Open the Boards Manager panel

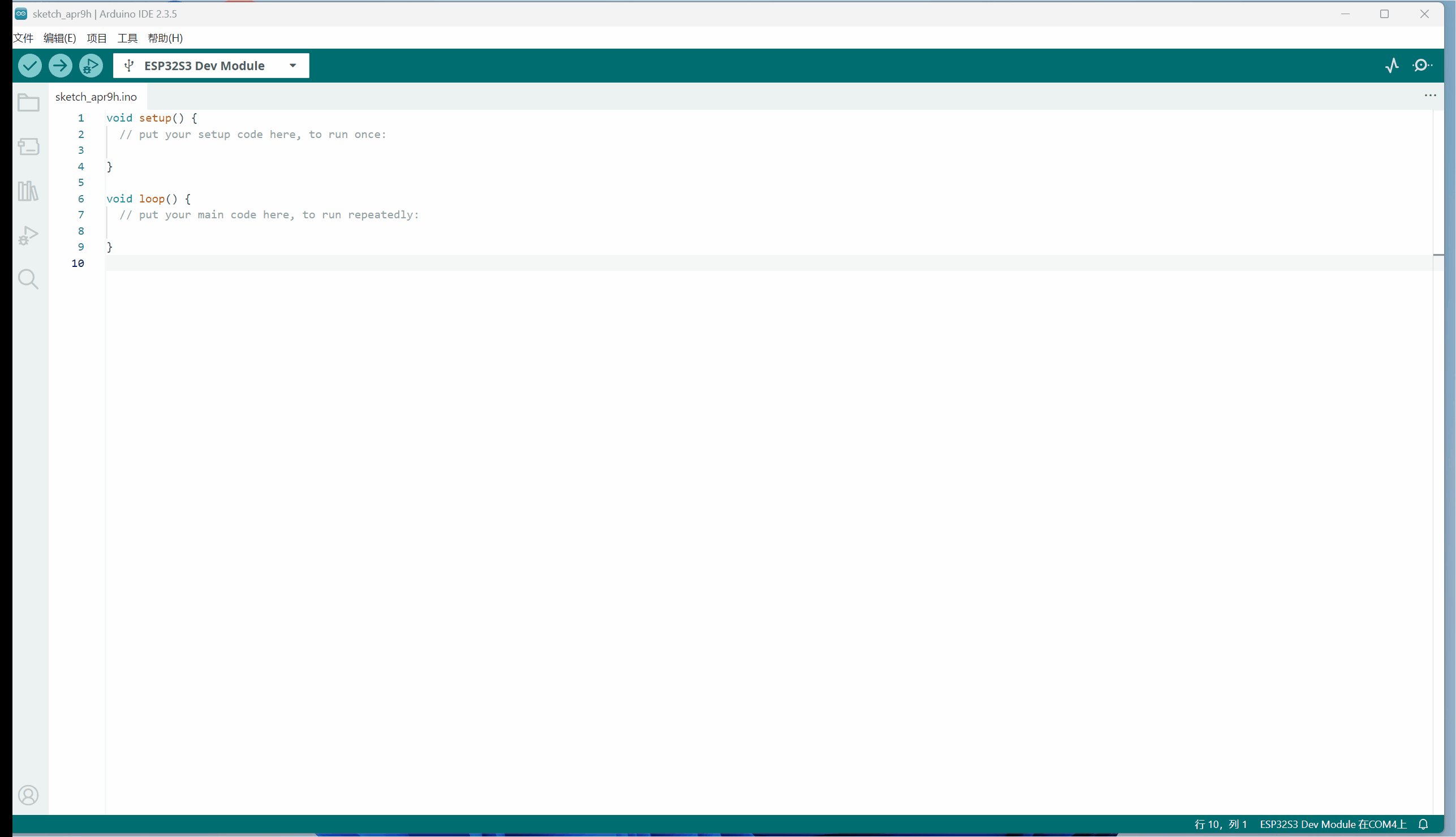28,146
